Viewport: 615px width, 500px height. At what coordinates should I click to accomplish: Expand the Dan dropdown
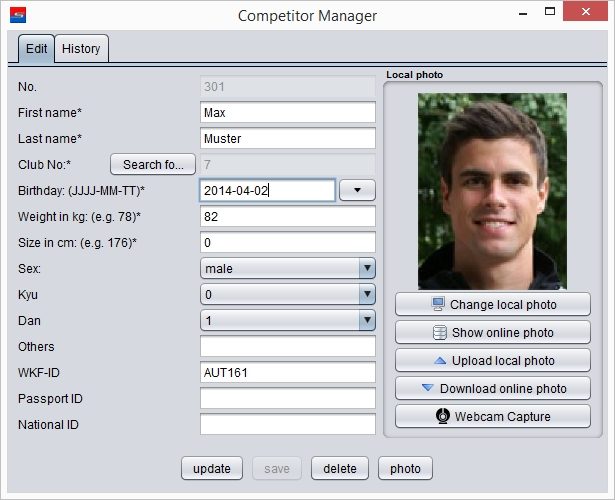click(287, 320)
